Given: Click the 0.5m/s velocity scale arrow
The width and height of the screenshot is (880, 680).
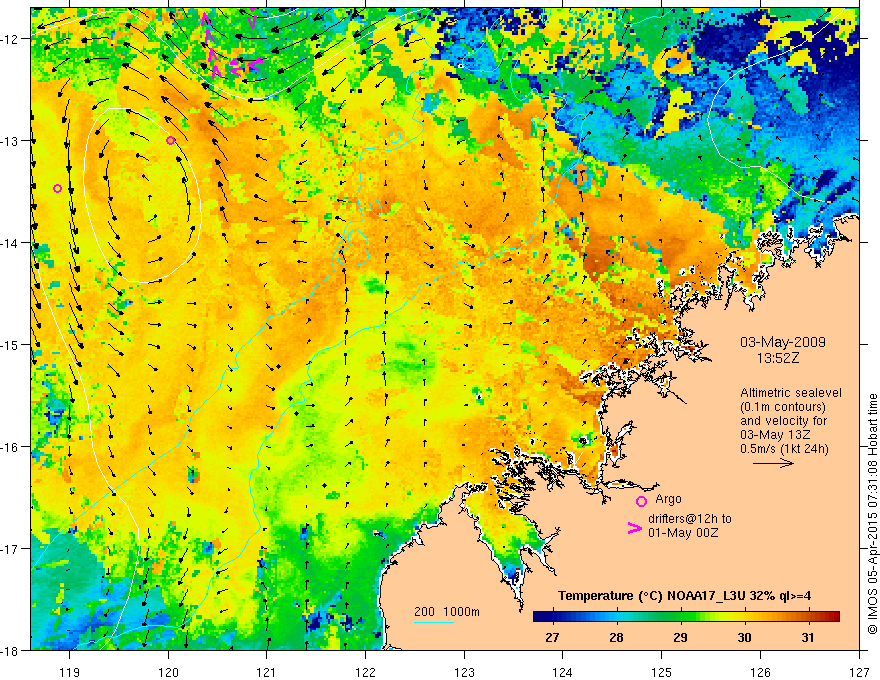Looking at the screenshot, I should click(773, 463).
